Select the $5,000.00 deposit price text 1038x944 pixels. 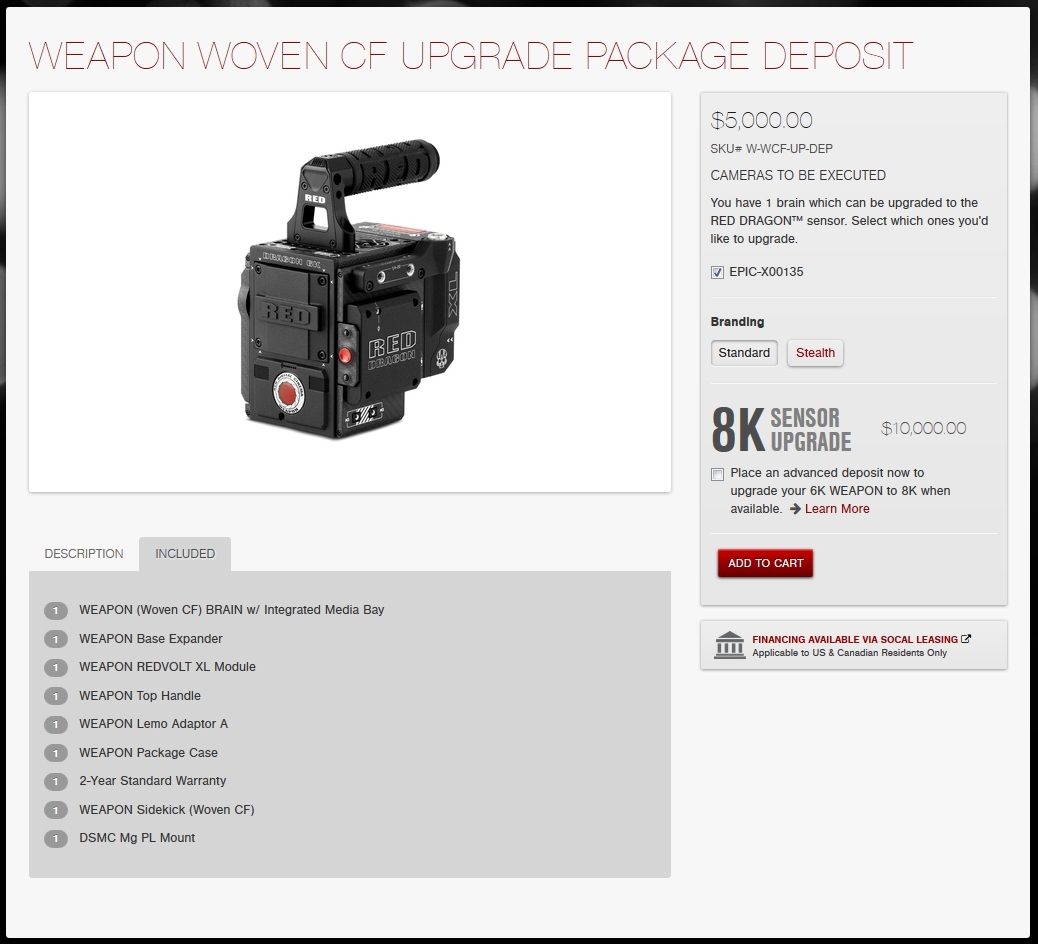[x=761, y=120]
